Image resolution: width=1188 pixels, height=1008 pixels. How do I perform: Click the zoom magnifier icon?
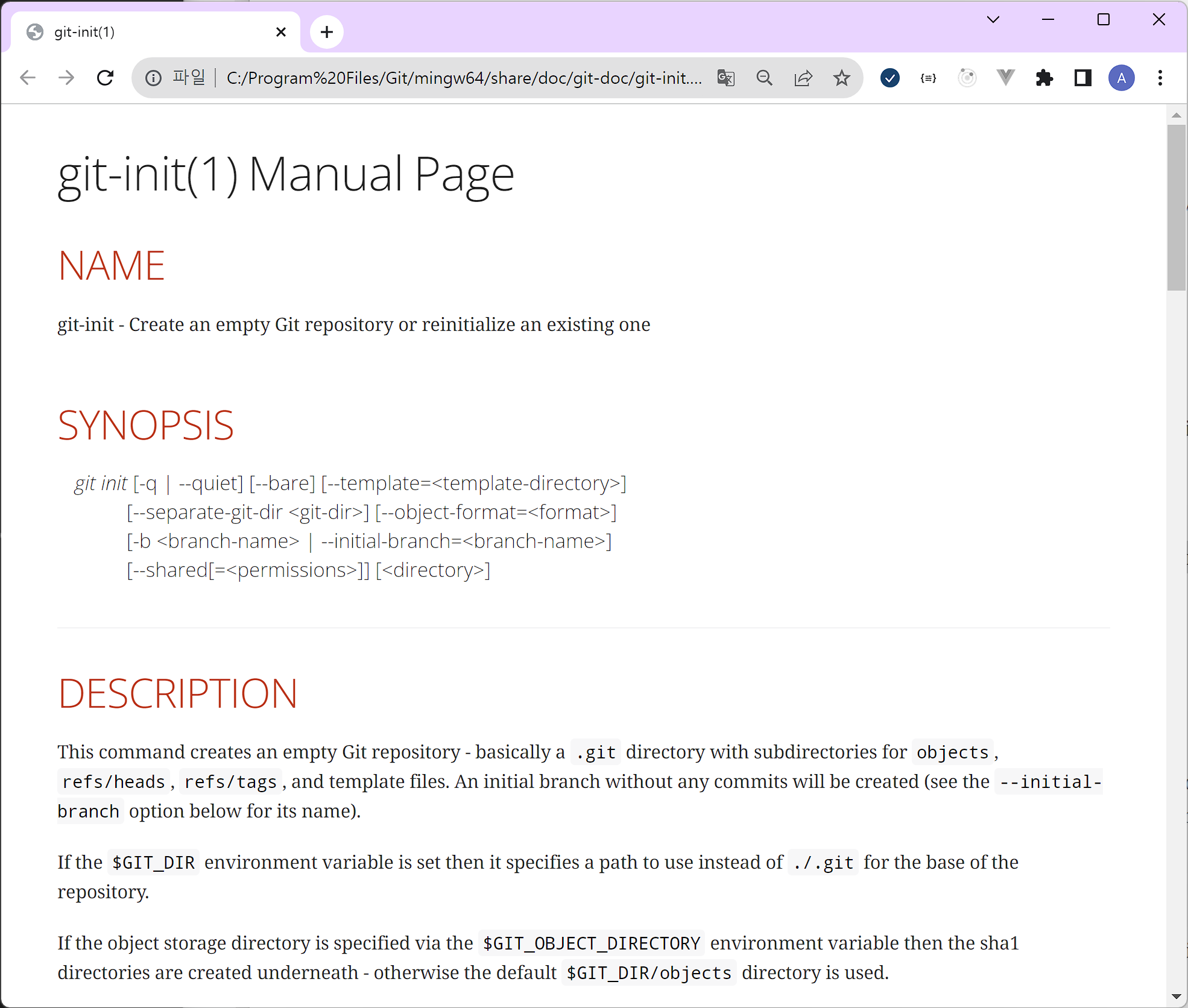[764, 78]
